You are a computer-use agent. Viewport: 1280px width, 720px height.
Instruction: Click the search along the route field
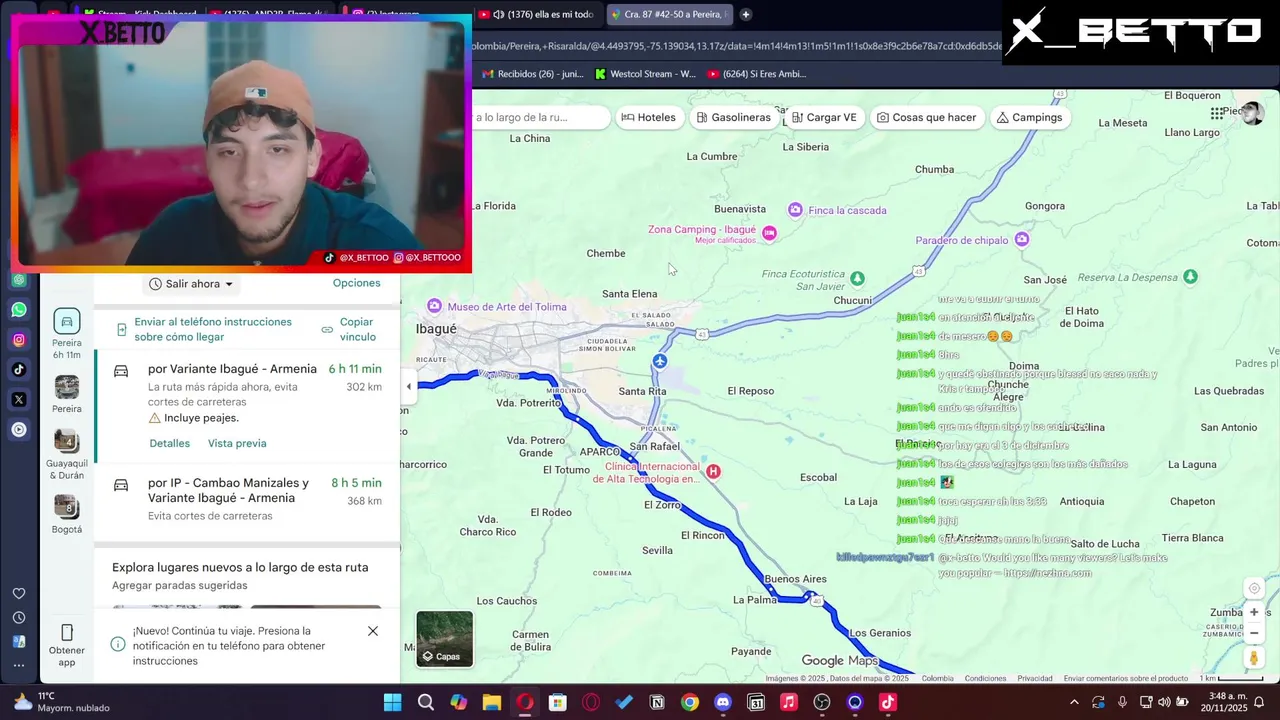[540, 117]
